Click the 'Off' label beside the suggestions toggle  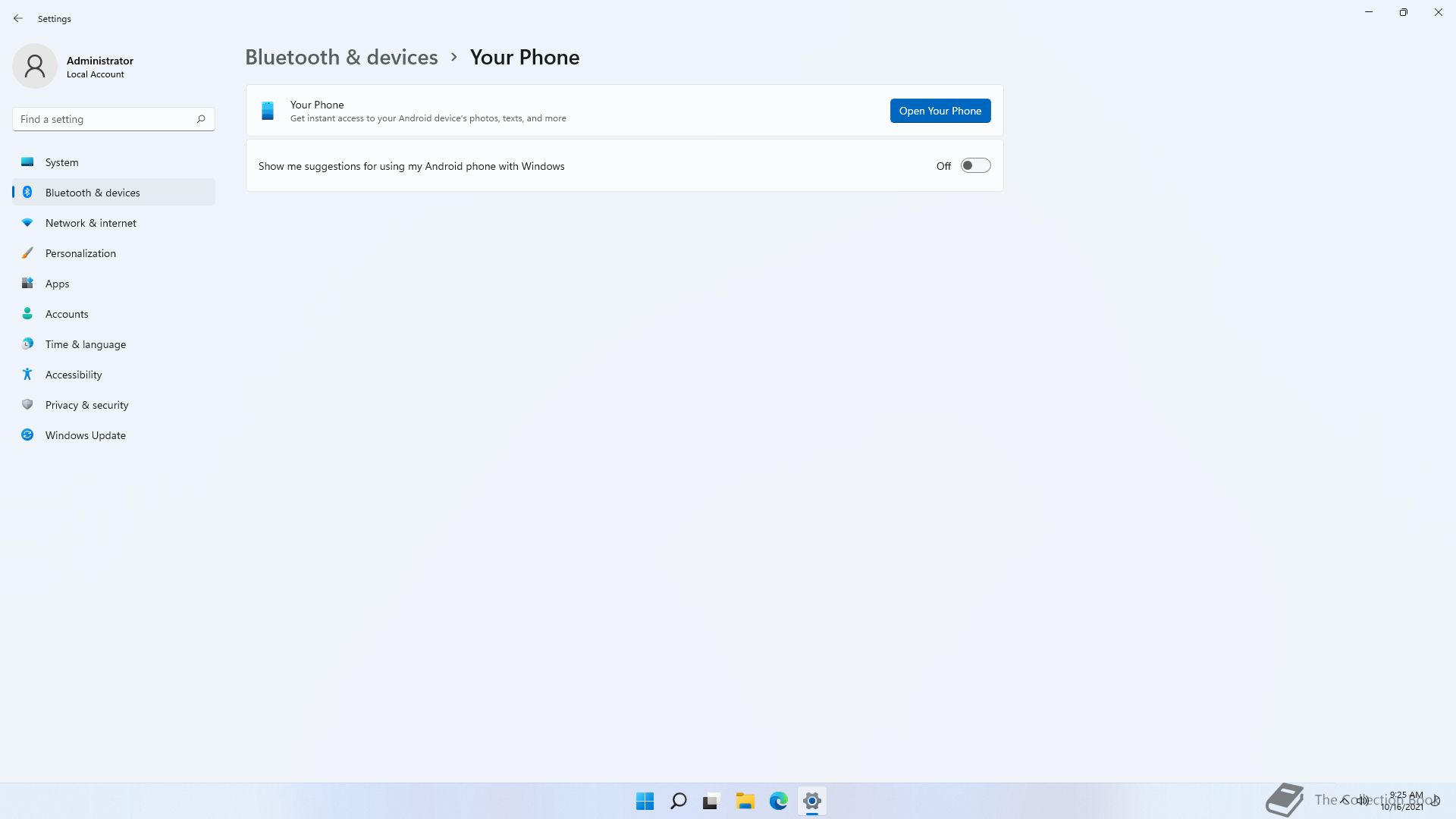(943, 166)
